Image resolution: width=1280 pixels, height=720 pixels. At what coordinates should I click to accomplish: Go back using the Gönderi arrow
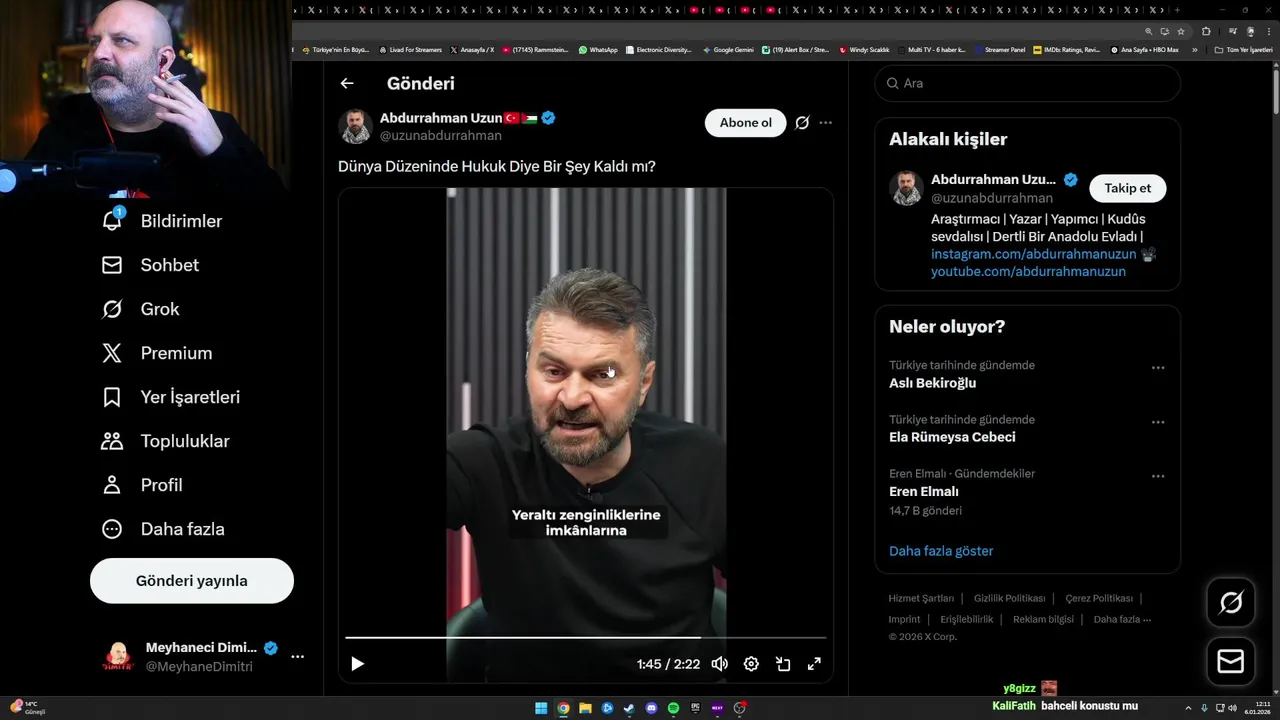click(x=347, y=84)
